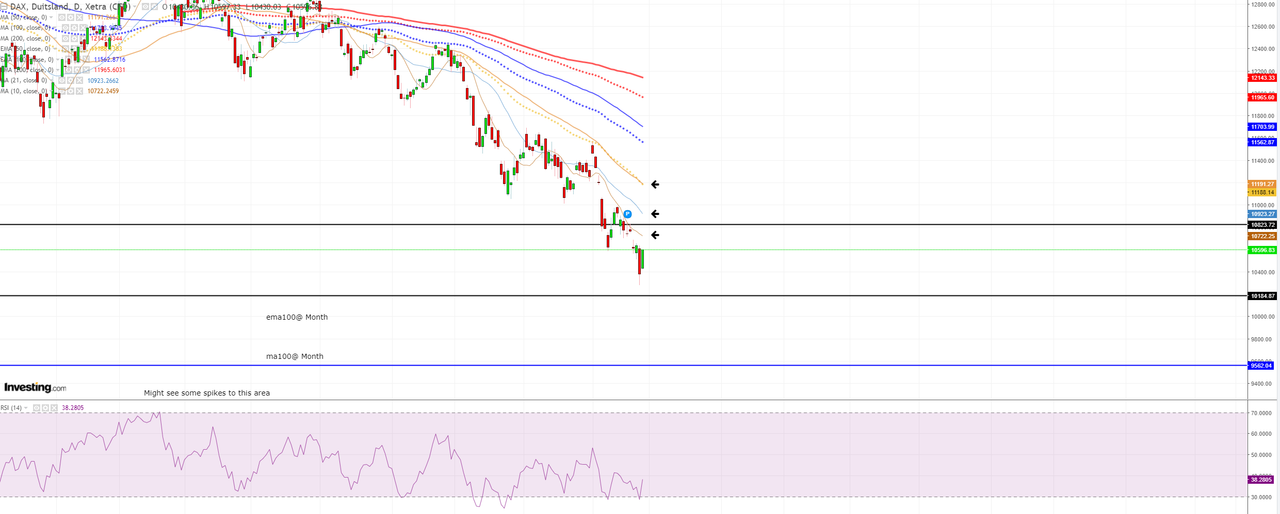Click the "Might see some spikes to this area" note
This screenshot has height=514, width=1280.
(207, 393)
